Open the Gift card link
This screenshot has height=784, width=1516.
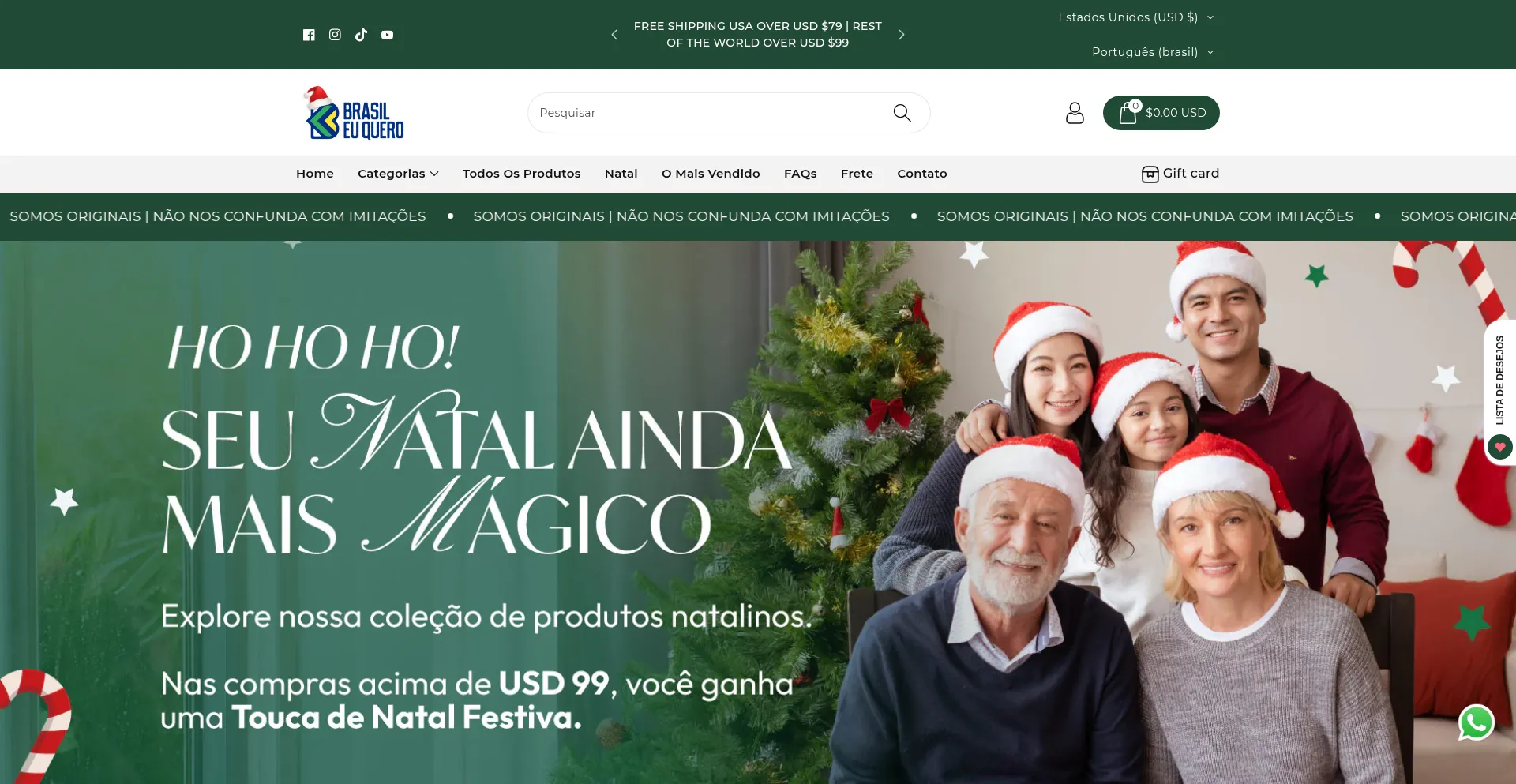point(1180,174)
